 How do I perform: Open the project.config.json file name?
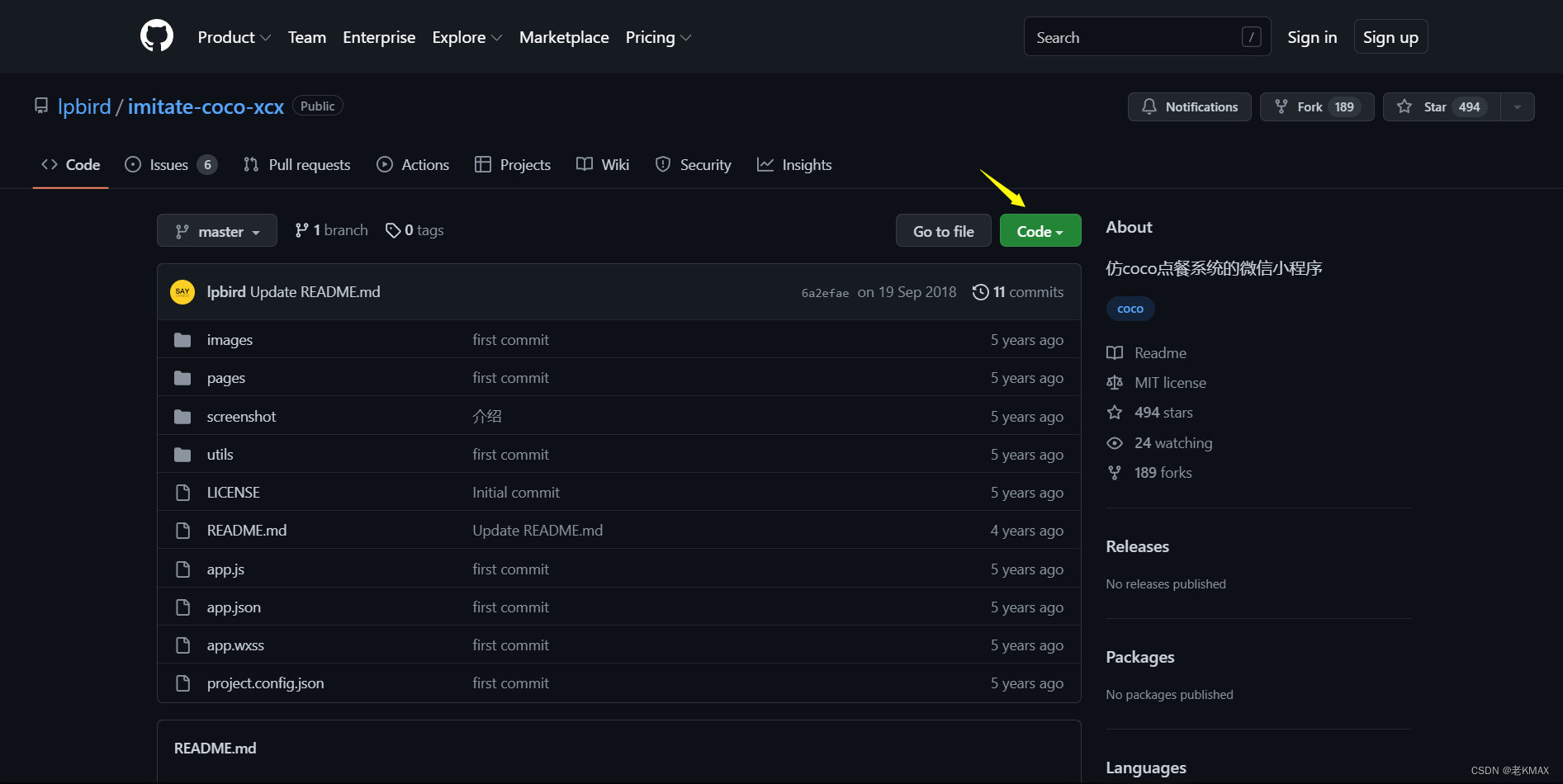[265, 683]
